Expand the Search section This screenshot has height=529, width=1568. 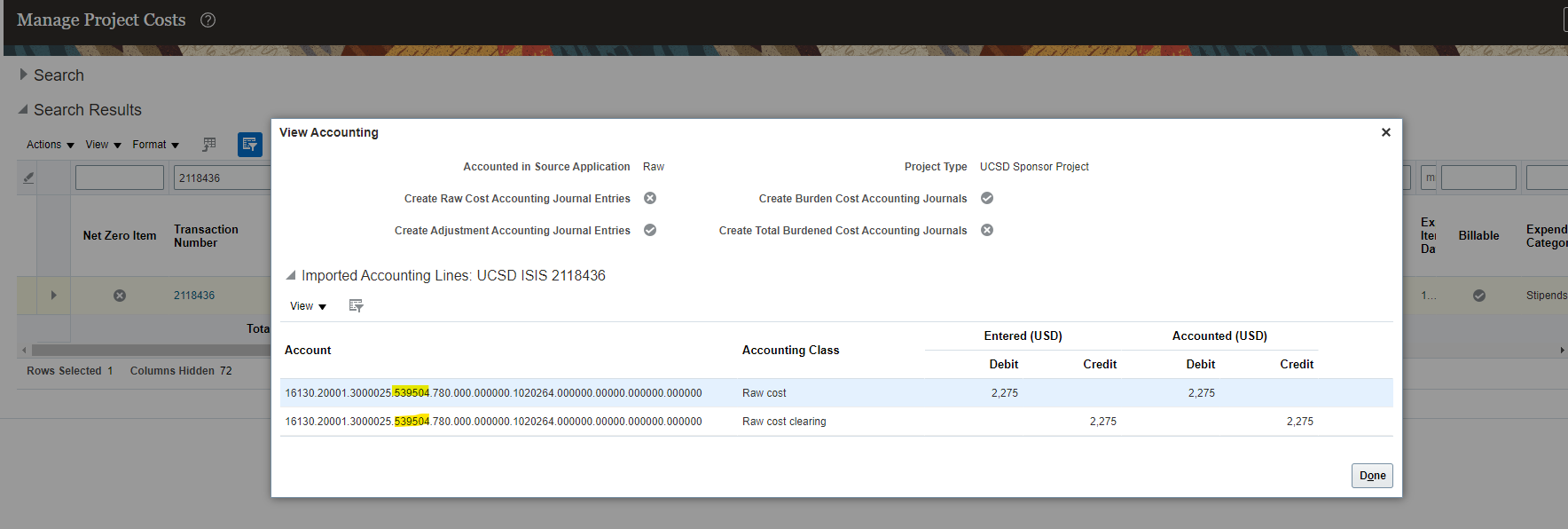[x=24, y=75]
